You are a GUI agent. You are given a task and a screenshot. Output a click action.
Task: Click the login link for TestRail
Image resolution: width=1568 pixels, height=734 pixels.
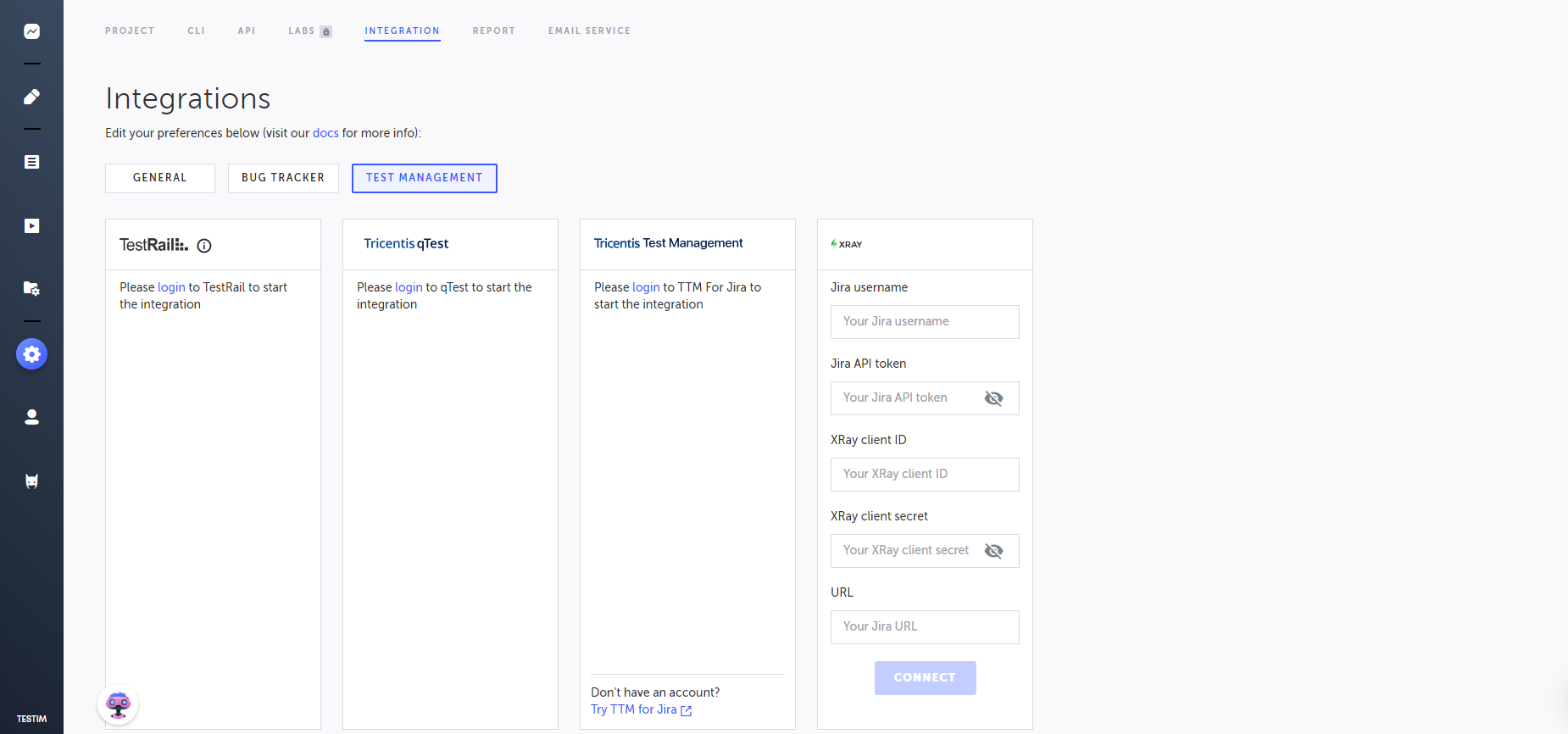171,287
